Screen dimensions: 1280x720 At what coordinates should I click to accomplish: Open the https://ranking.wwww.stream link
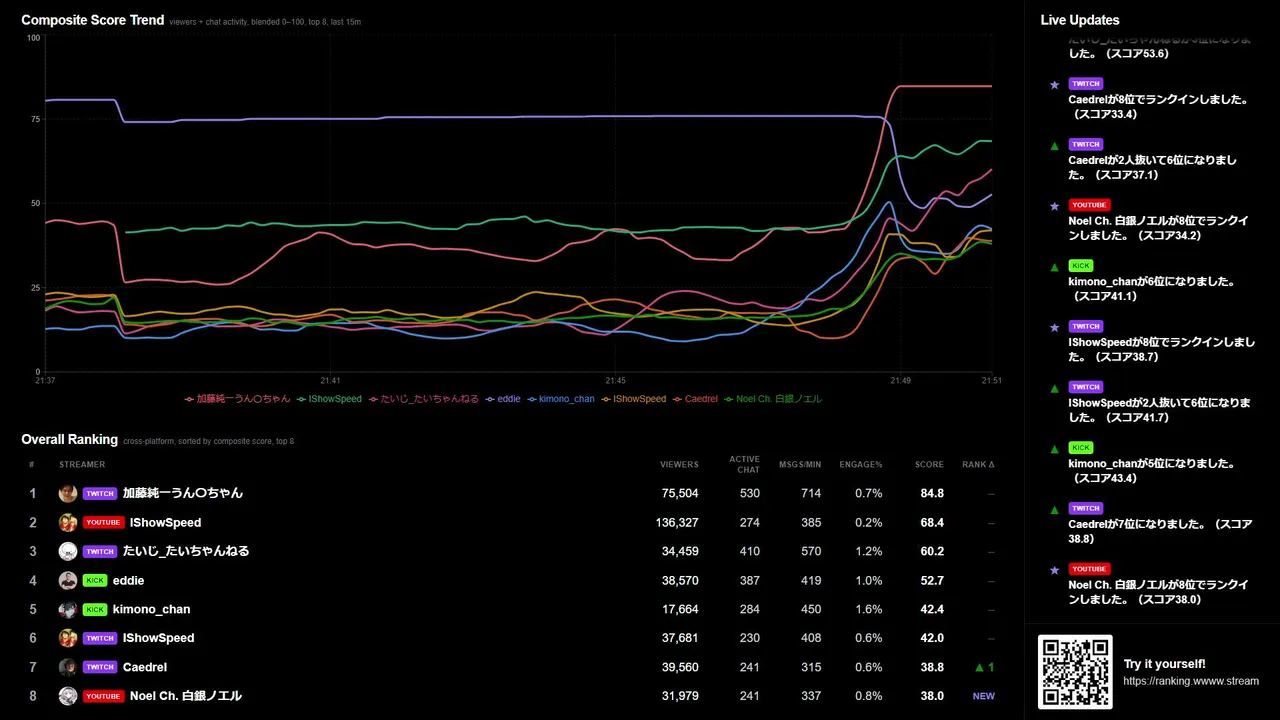pyautogui.click(x=1191, y=681)
